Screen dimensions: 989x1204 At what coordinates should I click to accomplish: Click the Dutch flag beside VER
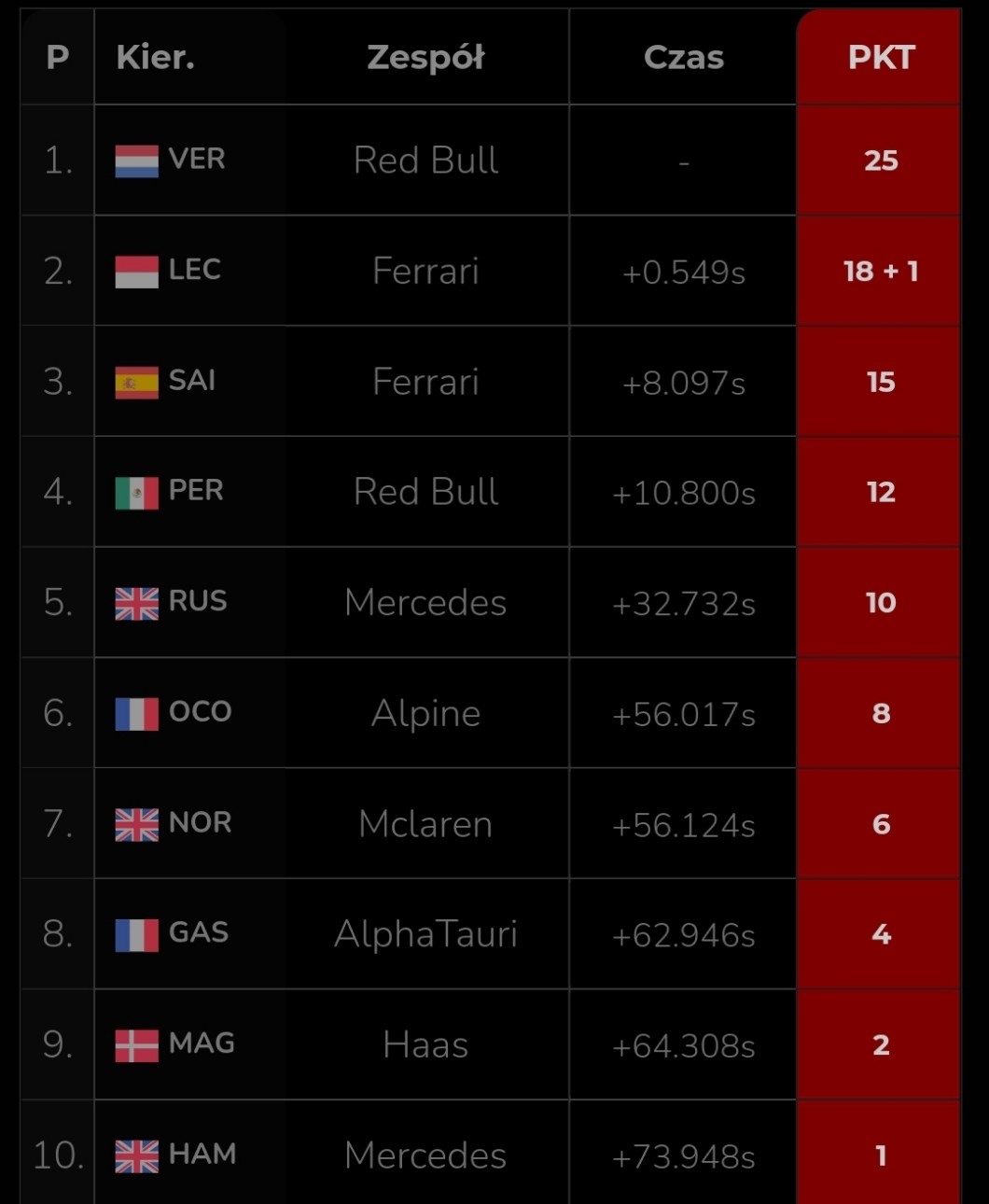(x=136, y=161)
